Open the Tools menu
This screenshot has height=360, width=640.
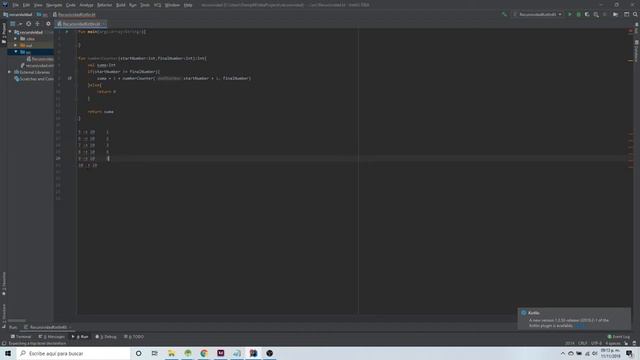tap(145, 5)
